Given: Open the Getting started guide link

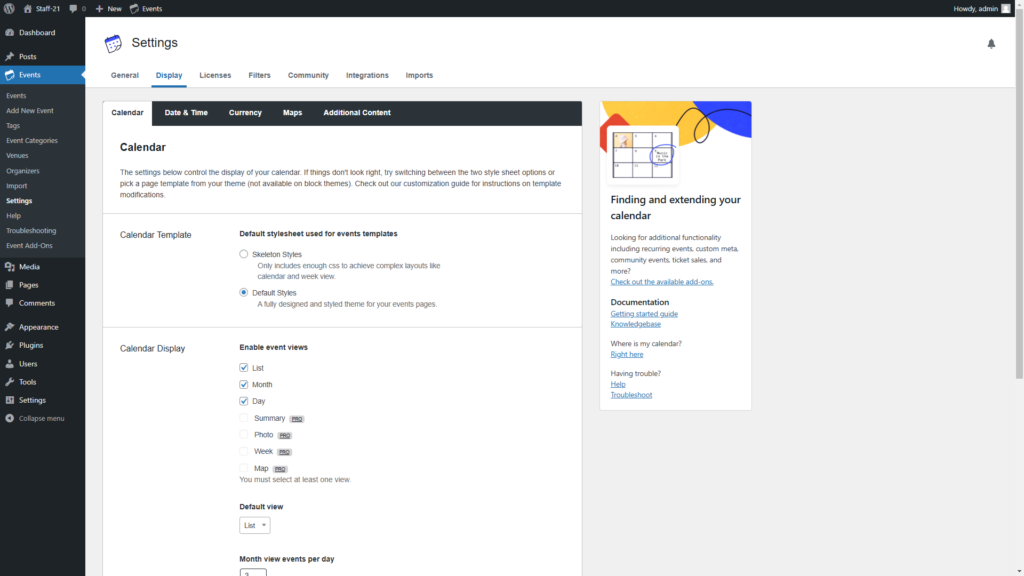Looking at the screenshot, I should coord(644,314).
